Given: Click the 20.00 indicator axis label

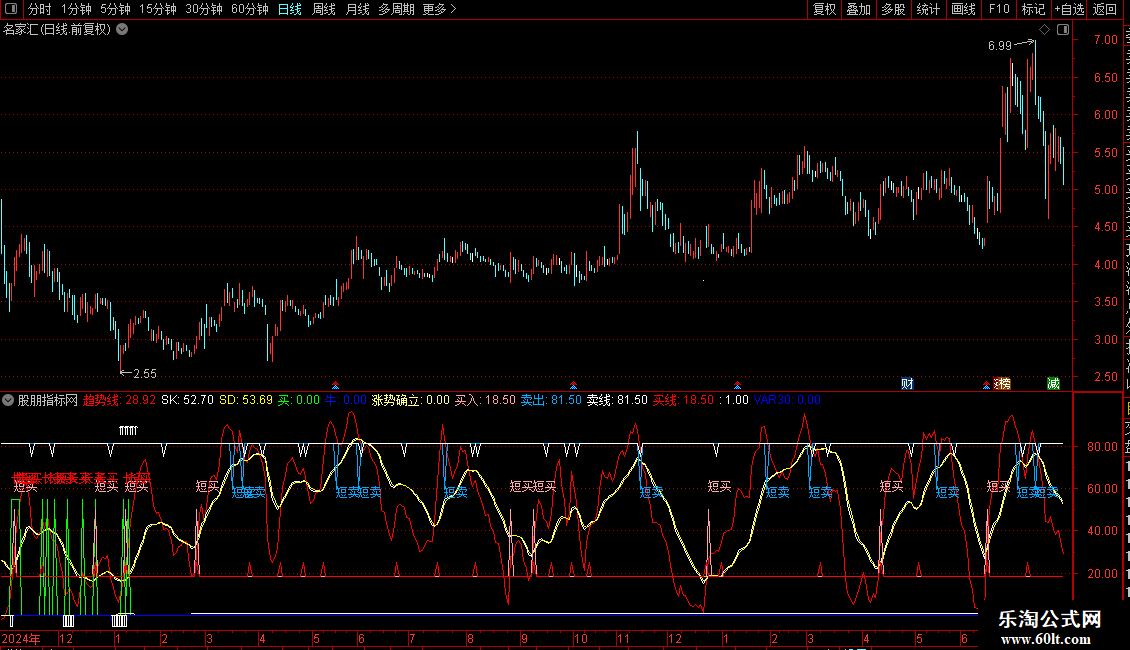Looking at the screenshot, I should click(1102, 574).
